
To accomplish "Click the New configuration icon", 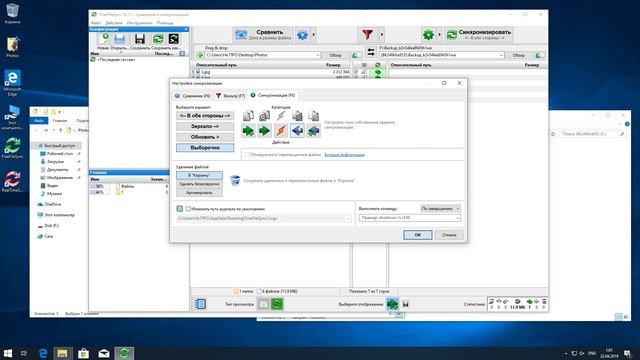I will tap(105, 39).
